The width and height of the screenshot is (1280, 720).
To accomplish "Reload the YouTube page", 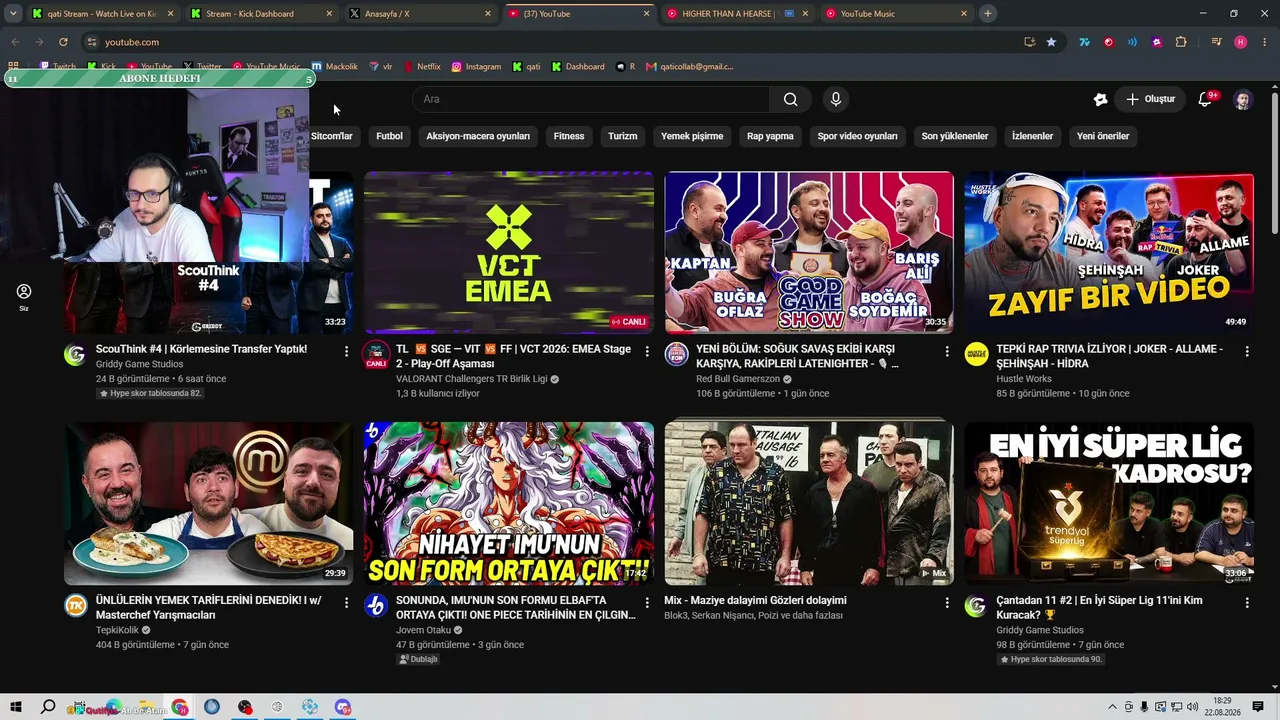I will 63,42.
